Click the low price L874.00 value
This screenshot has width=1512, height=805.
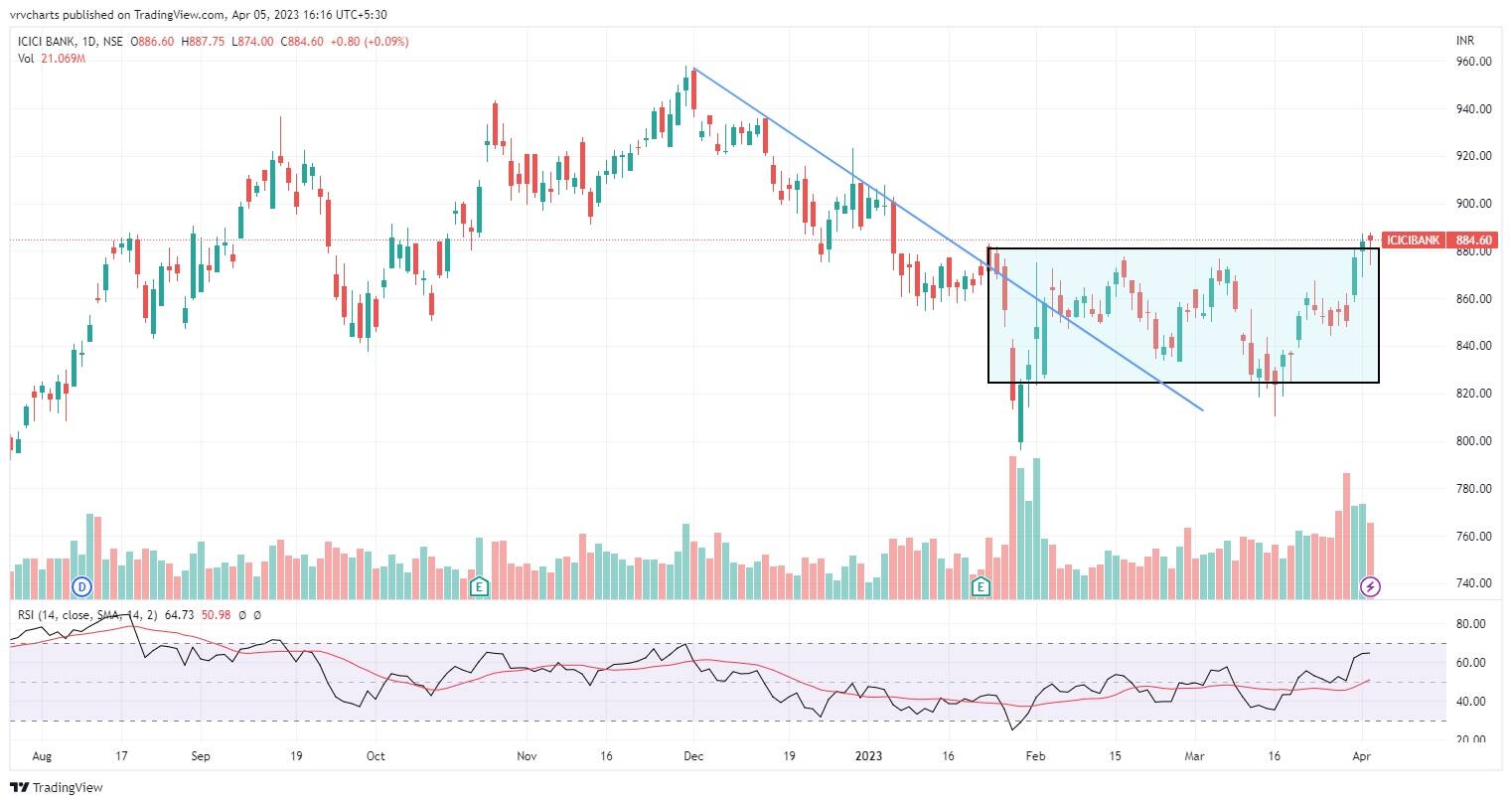(252, 42)
